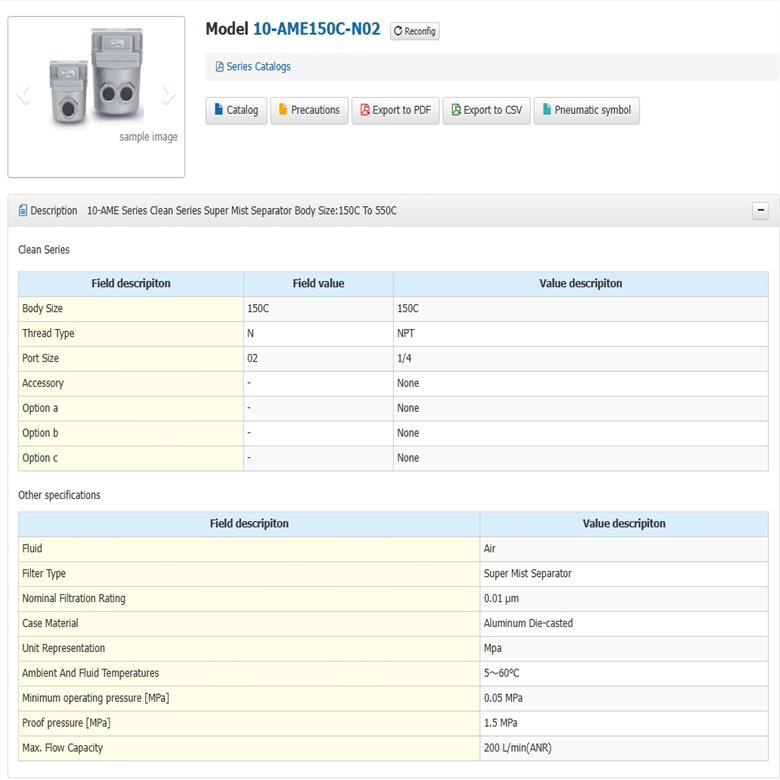Select the Port Size row label
The height and width of the screenshot is (780, 780).
tap(40, 358)
